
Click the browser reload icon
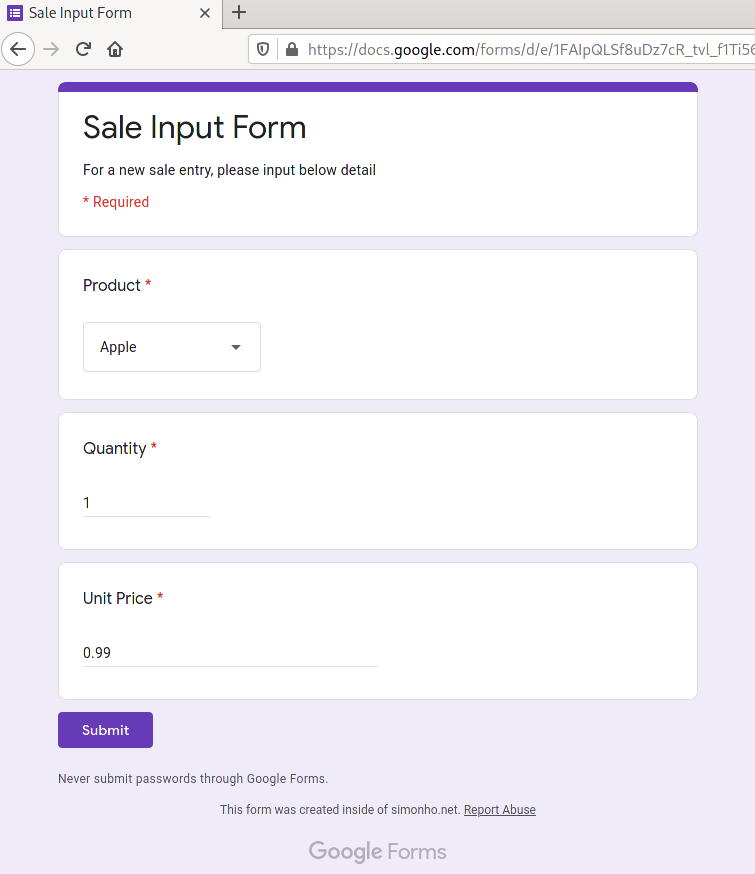(x=83, y=48)
